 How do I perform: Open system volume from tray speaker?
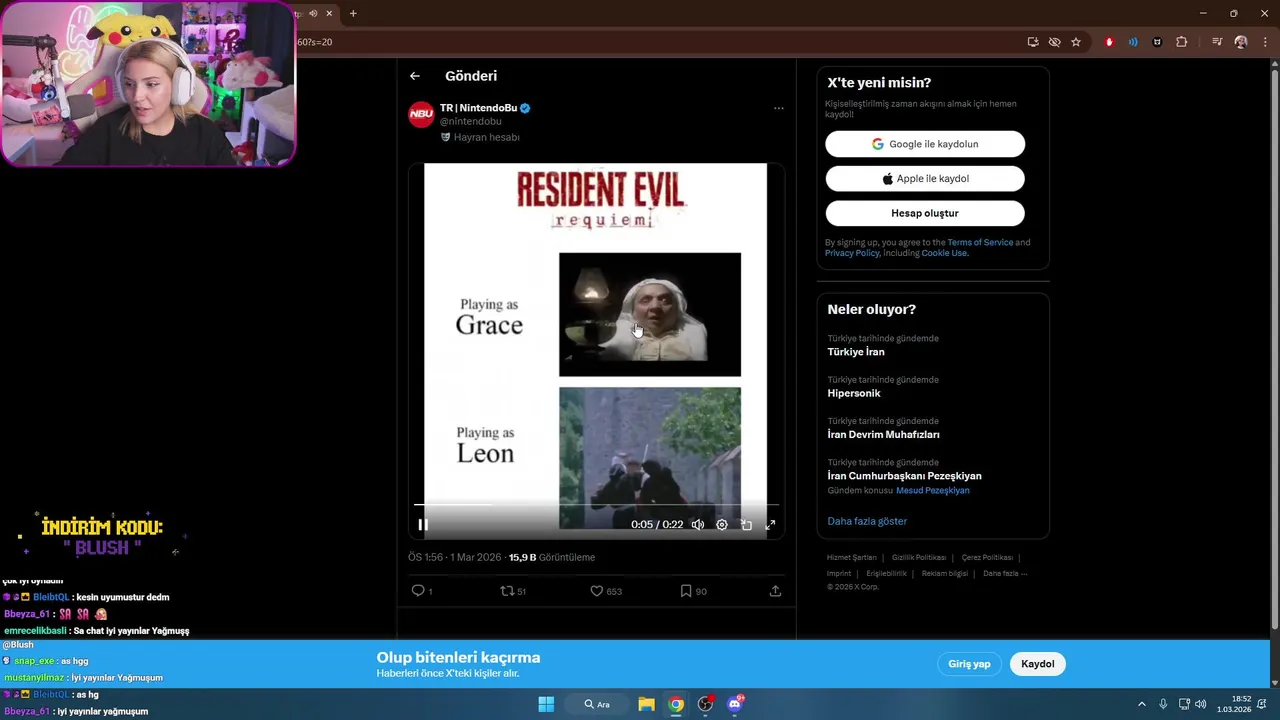pyautogui.click(x=1200, y=704)
